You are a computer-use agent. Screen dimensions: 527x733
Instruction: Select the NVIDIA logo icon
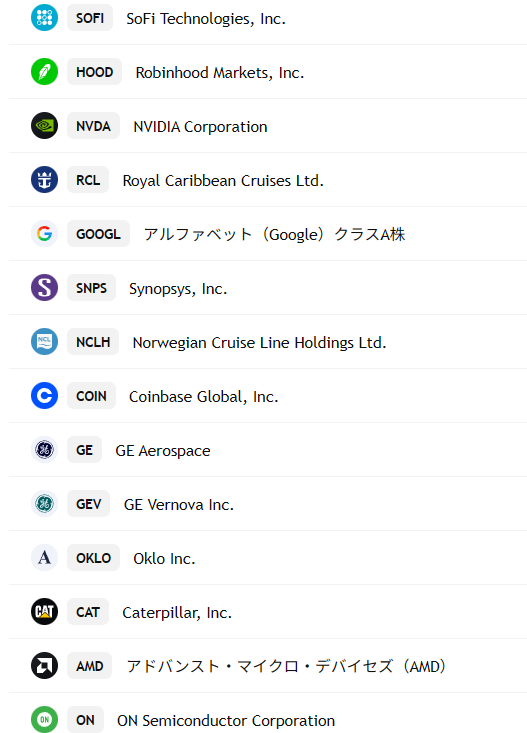tap(44, 126)
